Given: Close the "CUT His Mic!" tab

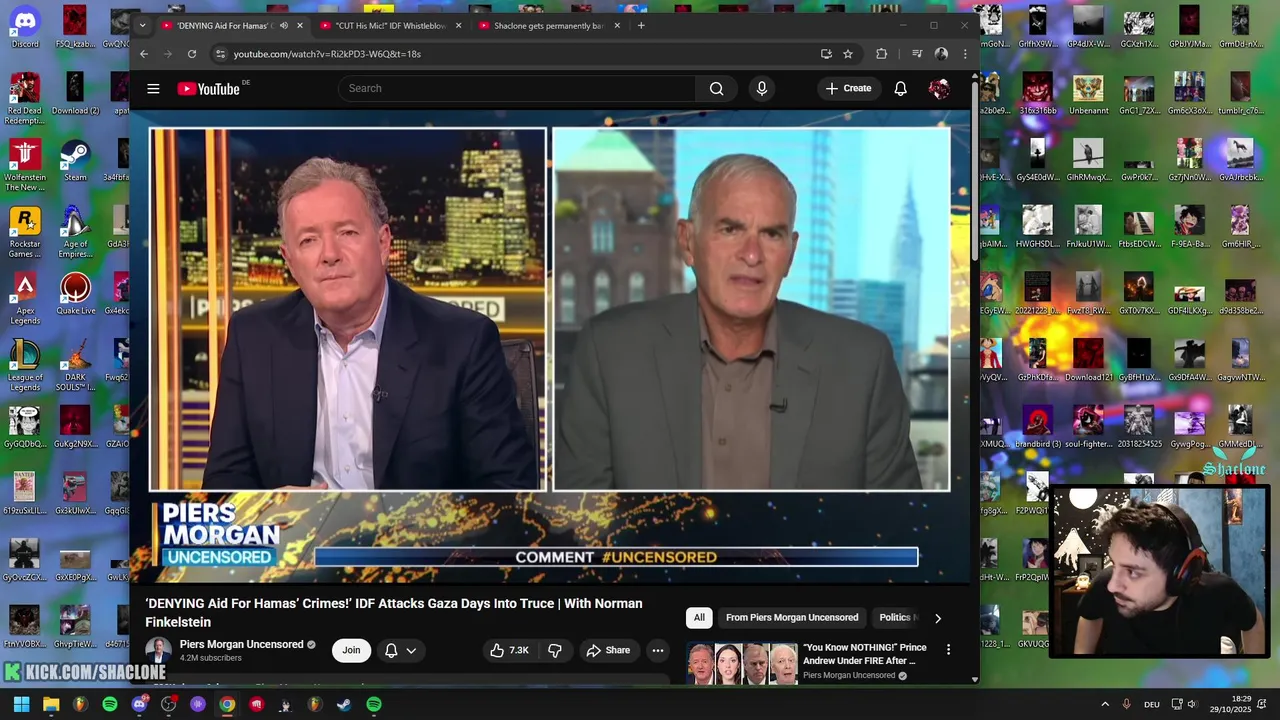Looking at the screenshot, I should (459, 25).
